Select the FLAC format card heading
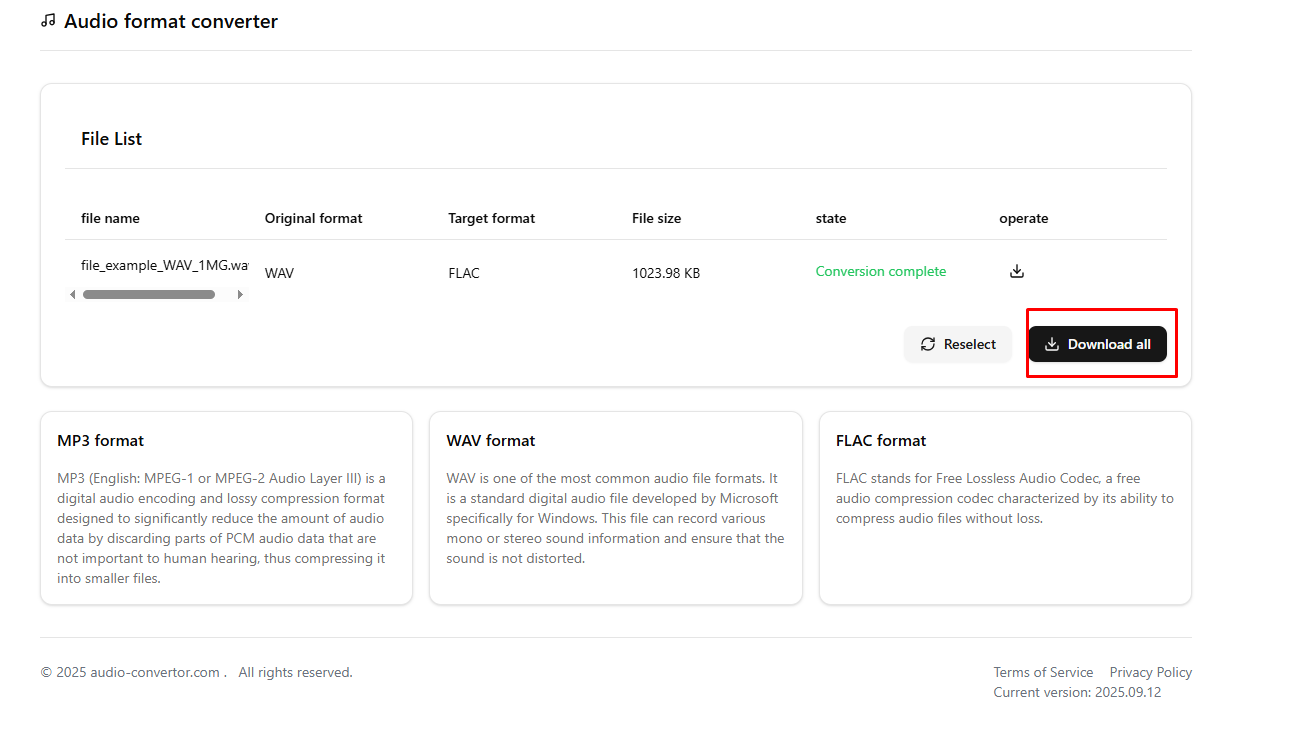Image resolution: width=1290 pixels, height=739 pixels. pyautogui.click(x=881, y=441)
